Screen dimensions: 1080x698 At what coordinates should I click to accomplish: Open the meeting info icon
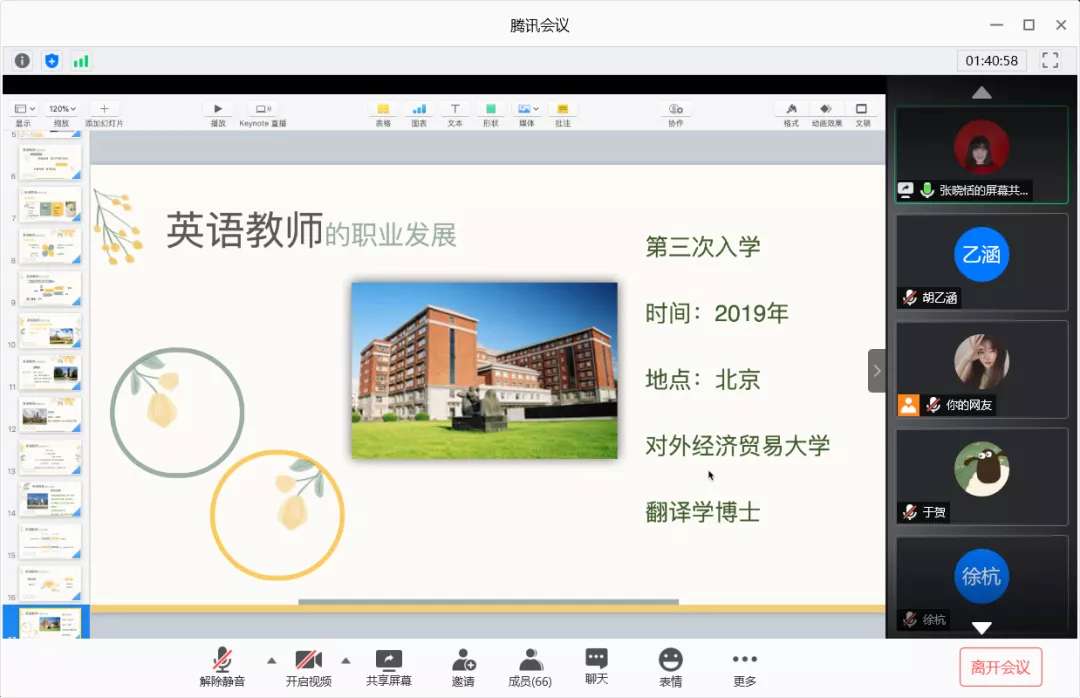22,61
